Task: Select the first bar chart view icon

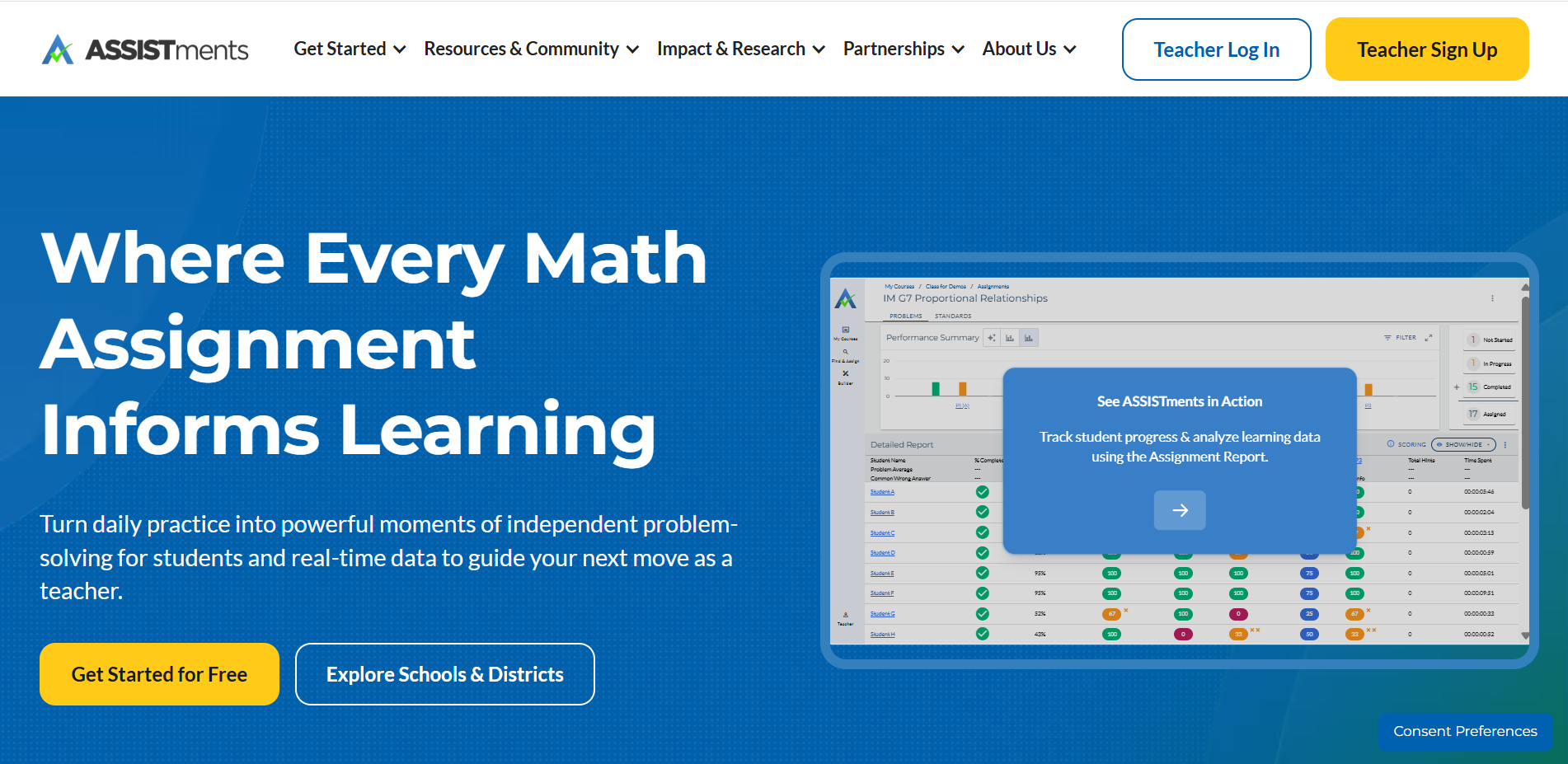Action: point(1010,338)
